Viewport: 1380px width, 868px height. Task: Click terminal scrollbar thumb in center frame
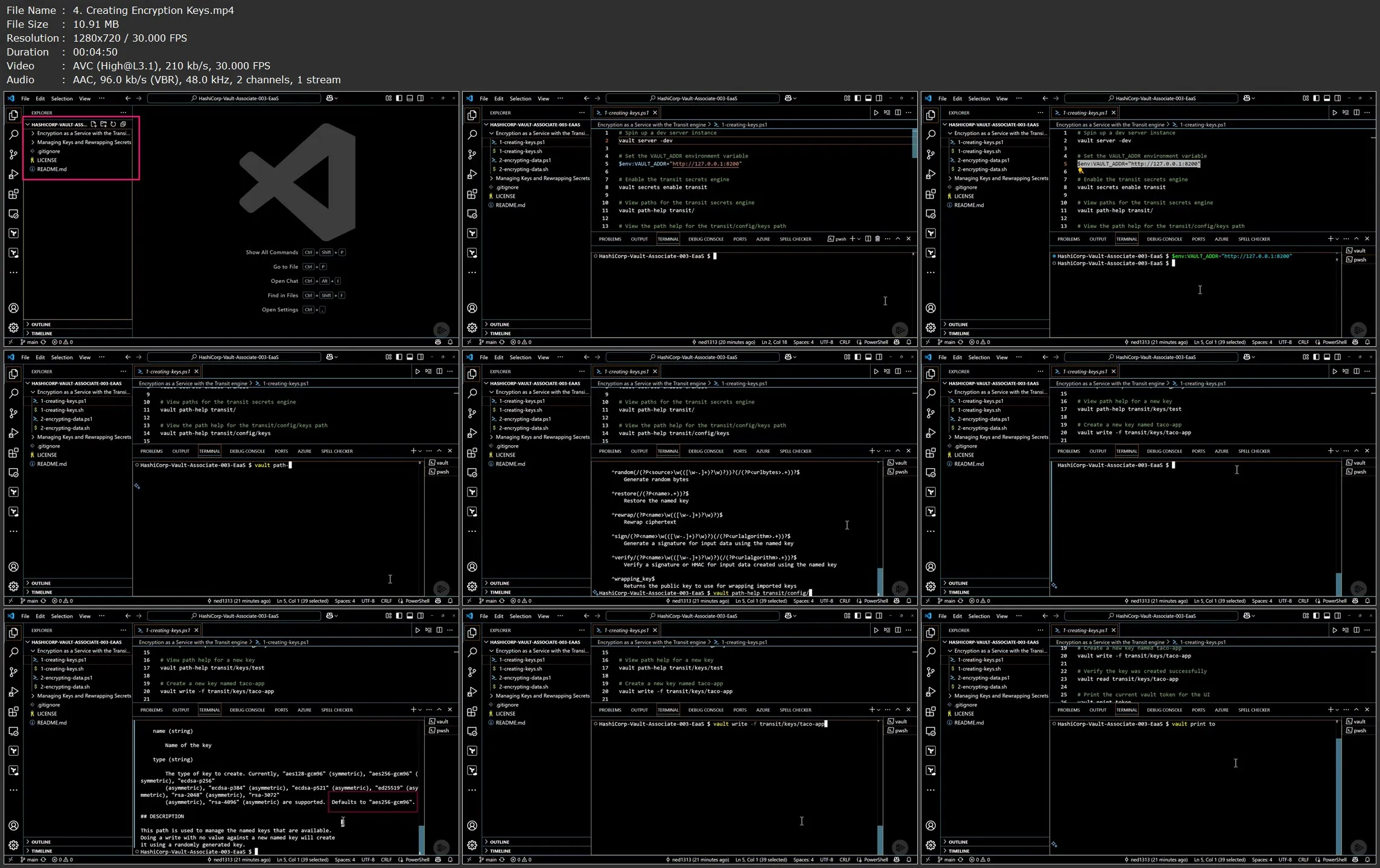880,581
